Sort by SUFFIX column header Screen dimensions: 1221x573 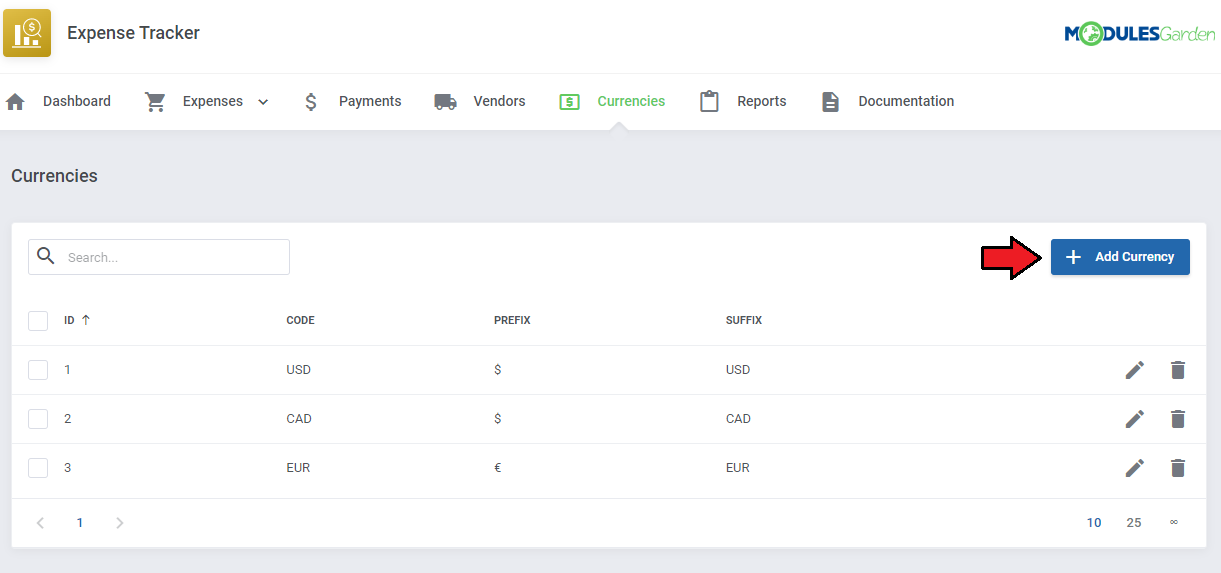[744, 321]
